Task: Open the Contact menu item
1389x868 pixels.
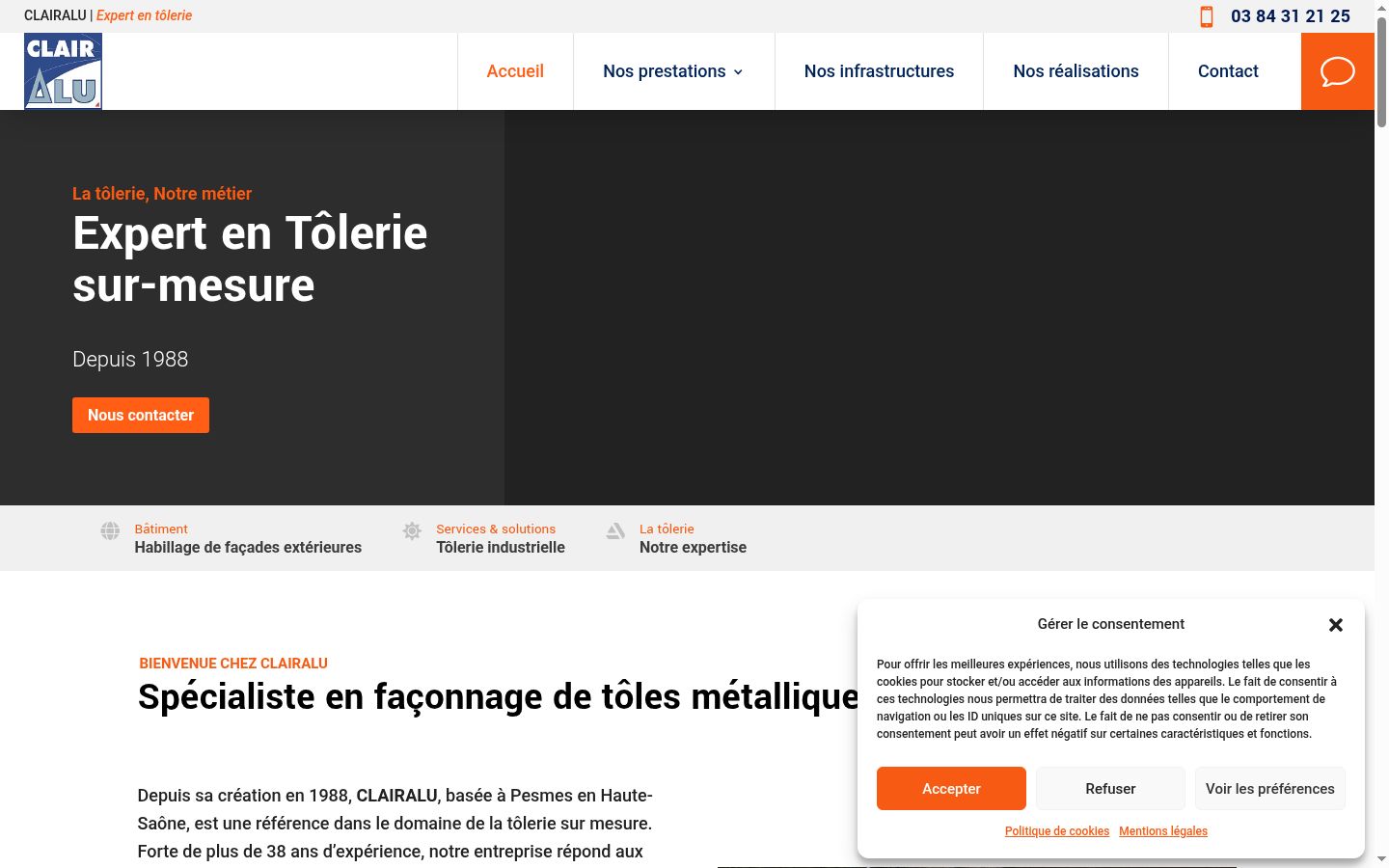Action: click(1228, 71)
